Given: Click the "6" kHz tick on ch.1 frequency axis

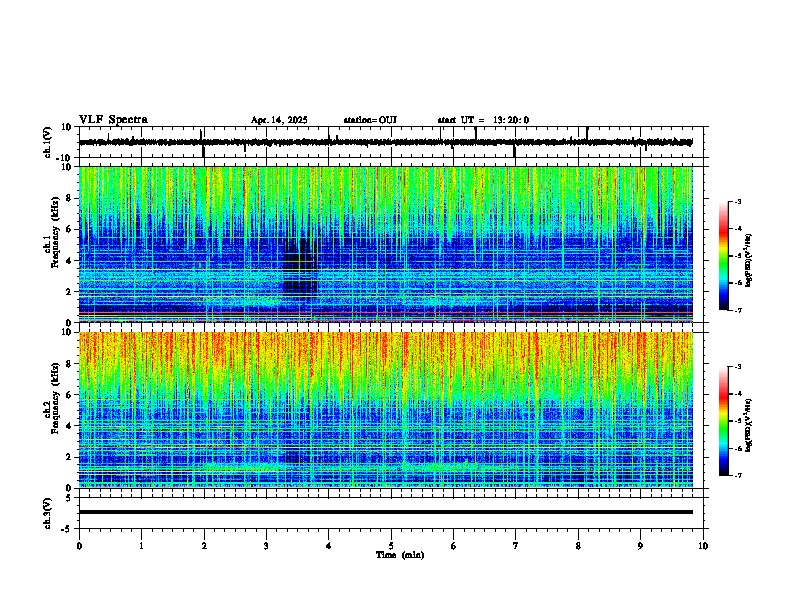Looking at the screenshot, I should tap(69, 229).
